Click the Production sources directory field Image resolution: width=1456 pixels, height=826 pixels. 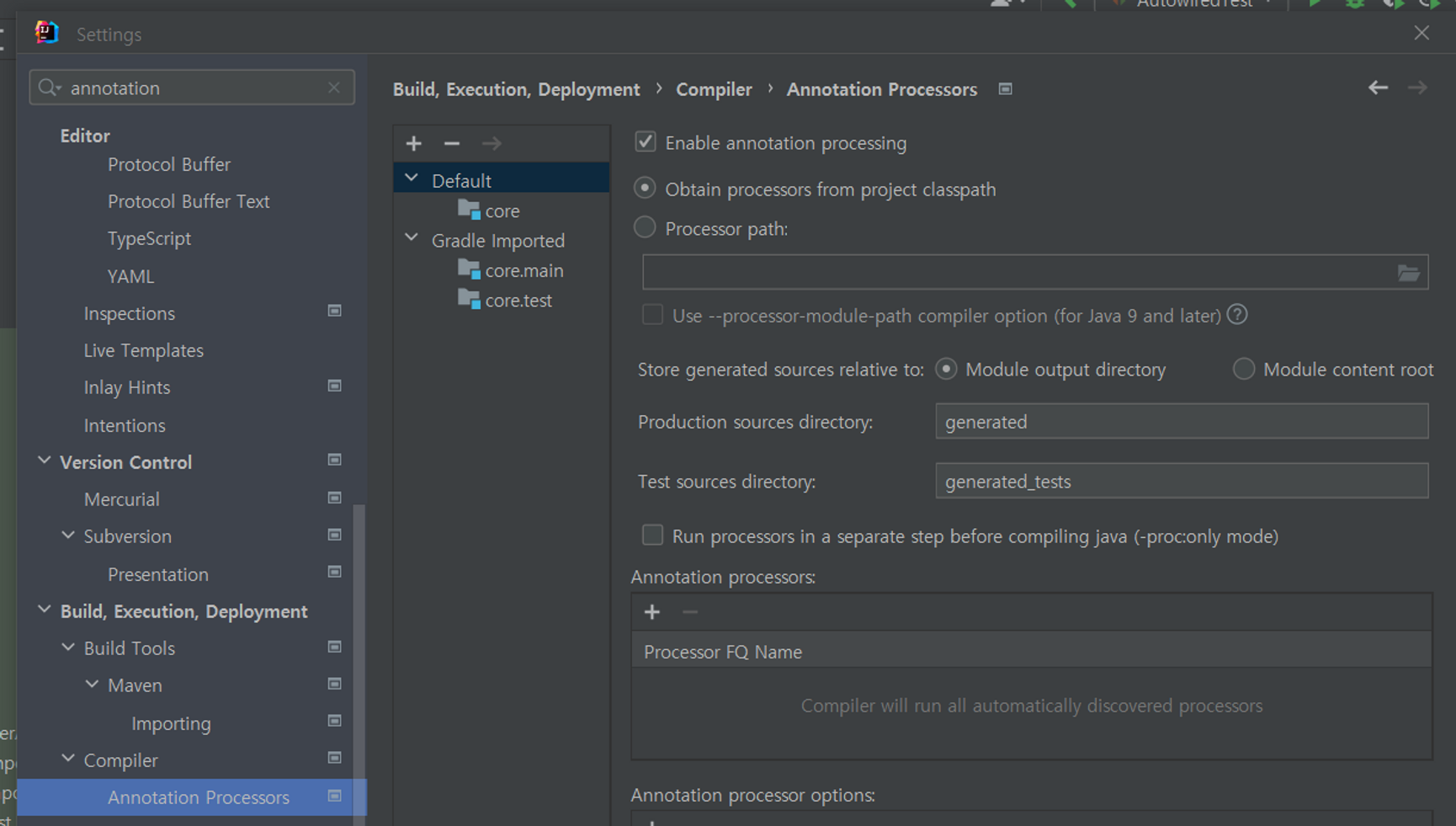(1182, 421)
